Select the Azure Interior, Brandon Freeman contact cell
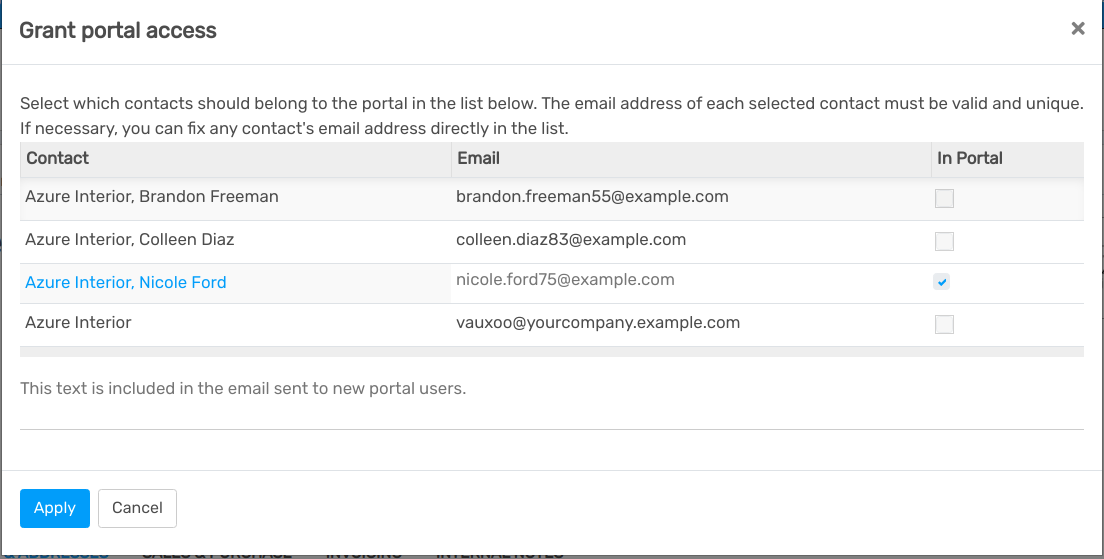This screenshot has height=559, width=1104. (236, 199)
